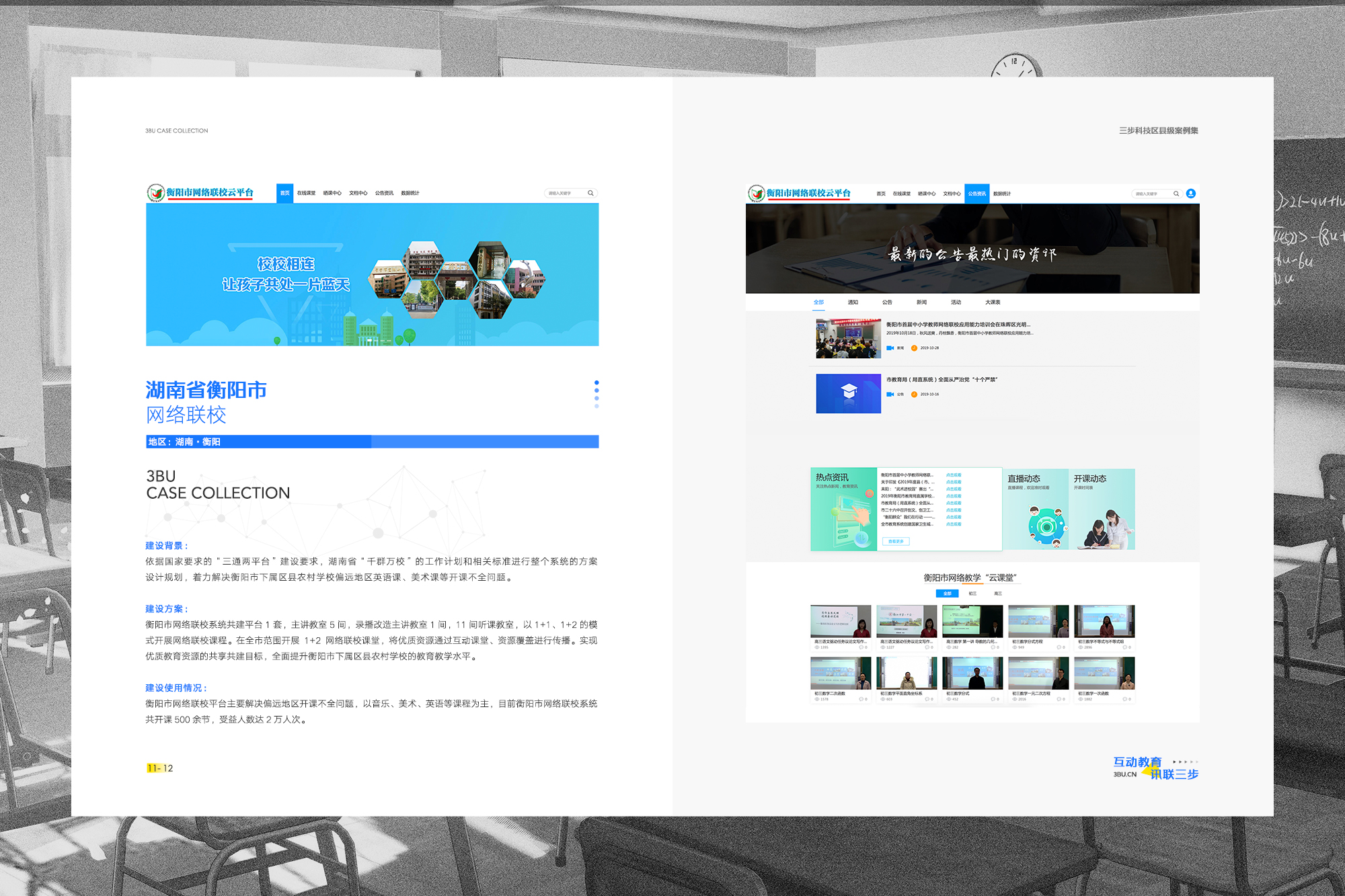The height and width of the screenshot is (896, 1345).
Task: Open 首页 in right site navigation
Action: (881, 194)
